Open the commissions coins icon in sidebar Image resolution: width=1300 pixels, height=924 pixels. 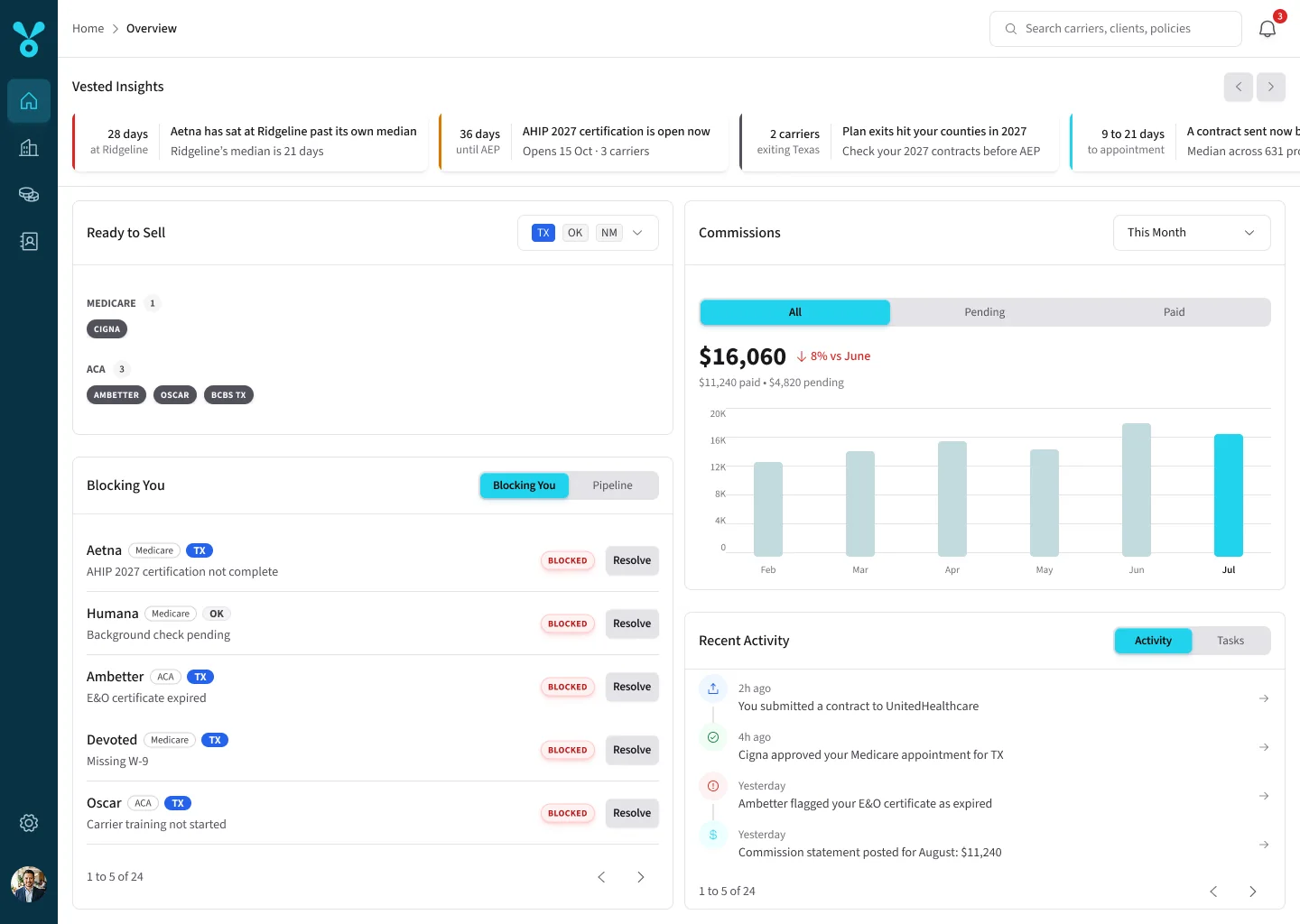click(x=29, y=195)
